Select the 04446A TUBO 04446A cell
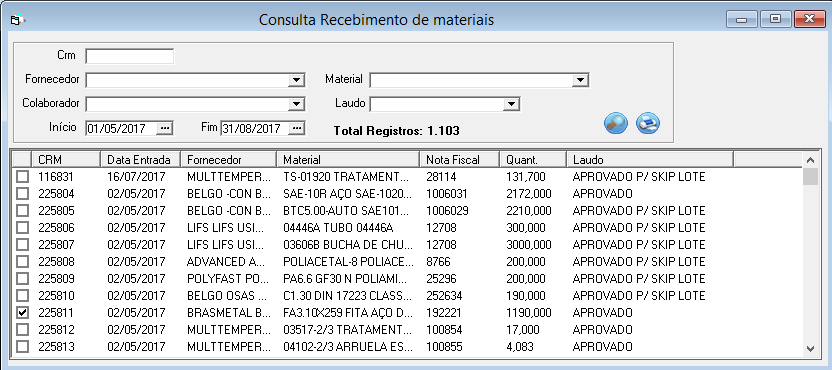Viewport: 832px width, 370px height. pos(338,228)
